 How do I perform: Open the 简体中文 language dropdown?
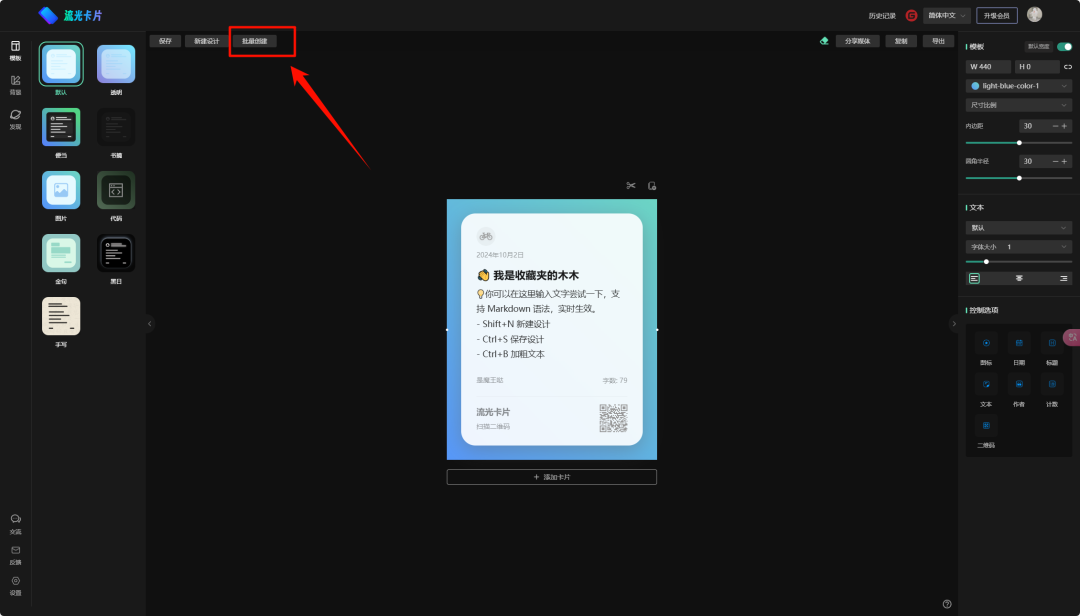[x=947, y=15]
